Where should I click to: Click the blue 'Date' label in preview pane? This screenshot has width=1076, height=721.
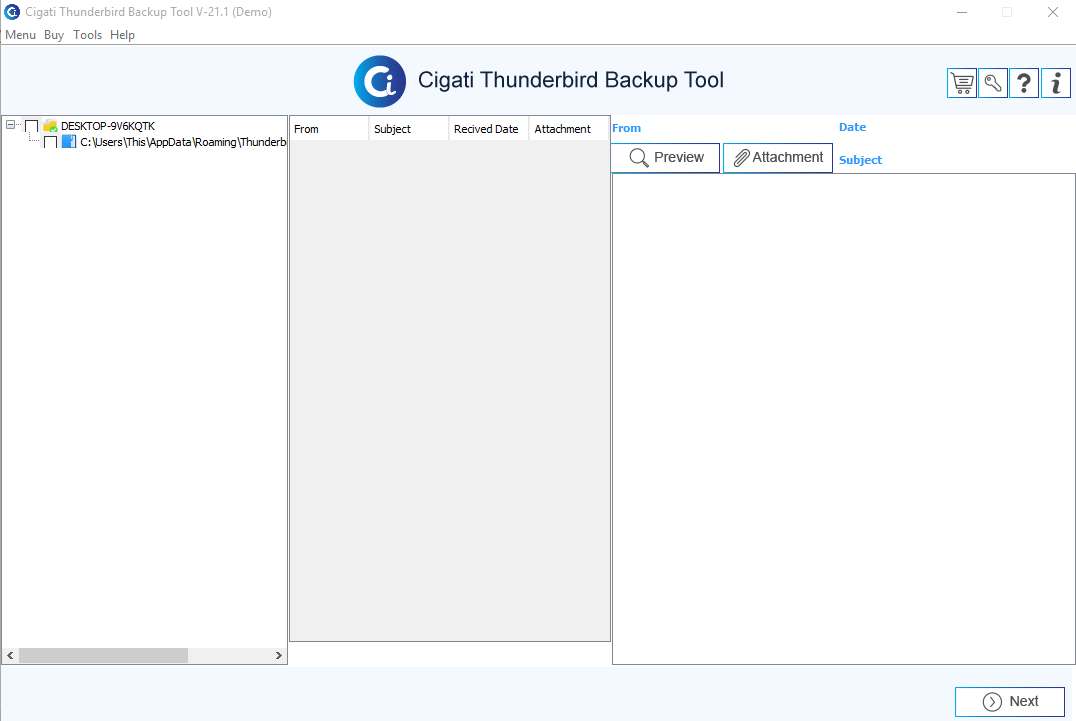[852, 127]
